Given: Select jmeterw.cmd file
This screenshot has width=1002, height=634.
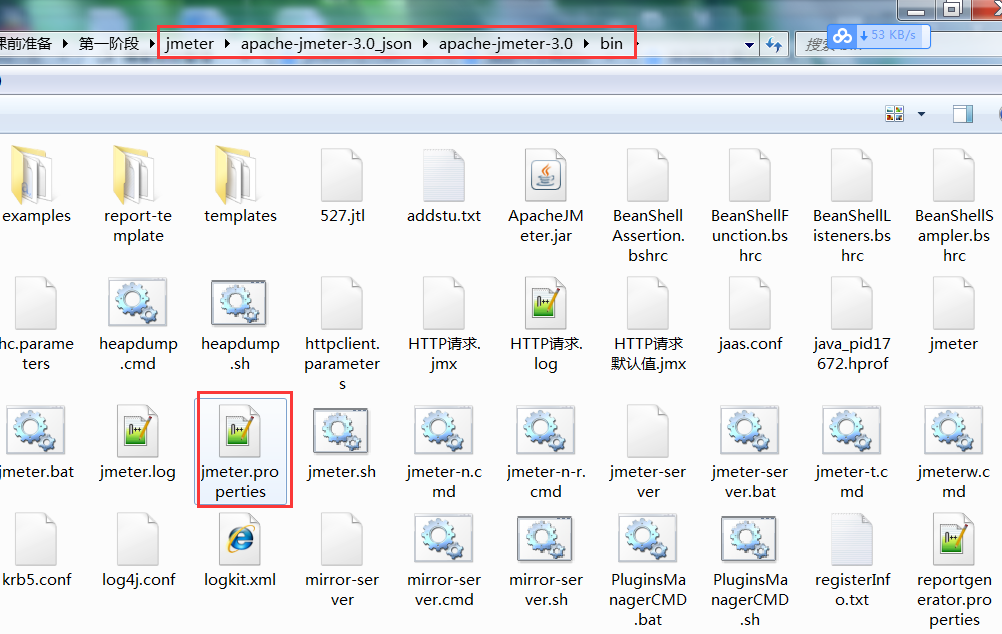Looking at the screenshot, I should [953, 452].
